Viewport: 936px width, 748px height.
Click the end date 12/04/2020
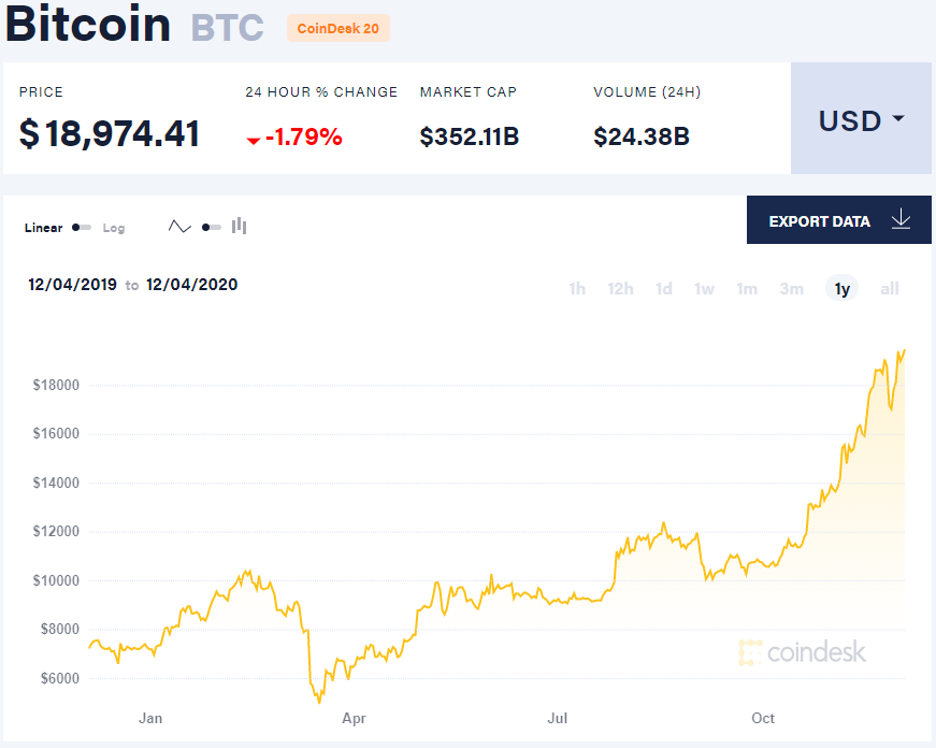pos(192,284)
